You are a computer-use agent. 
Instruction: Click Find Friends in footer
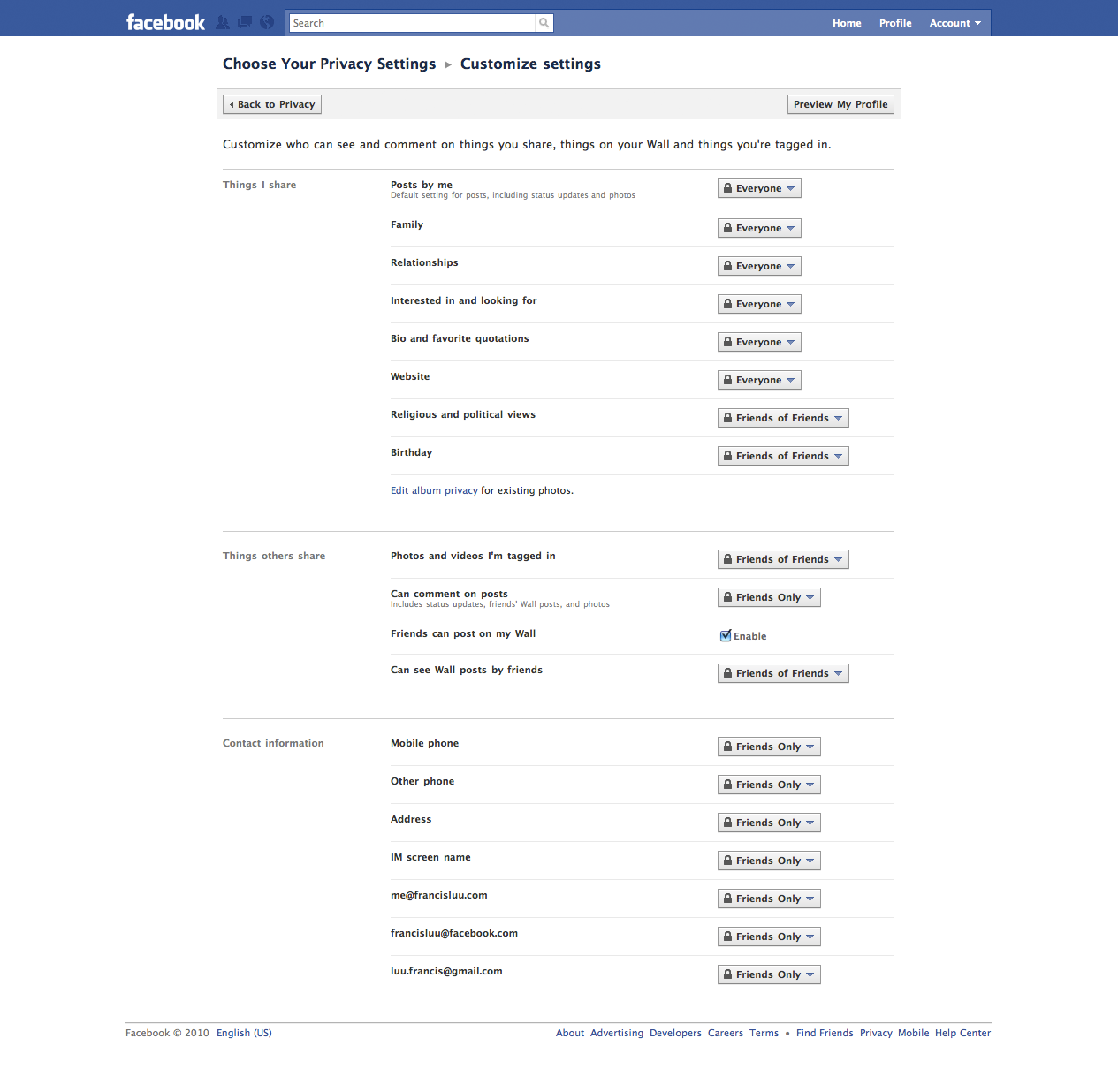(x=825, y=1033)
